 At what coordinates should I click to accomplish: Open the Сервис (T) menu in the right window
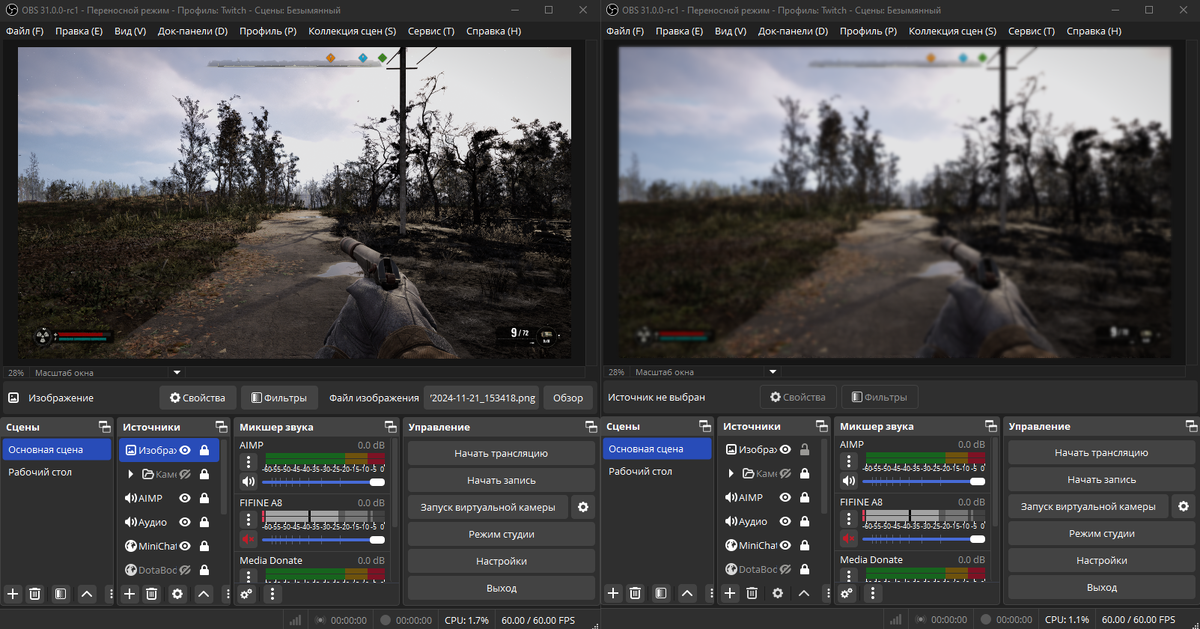1031,31
